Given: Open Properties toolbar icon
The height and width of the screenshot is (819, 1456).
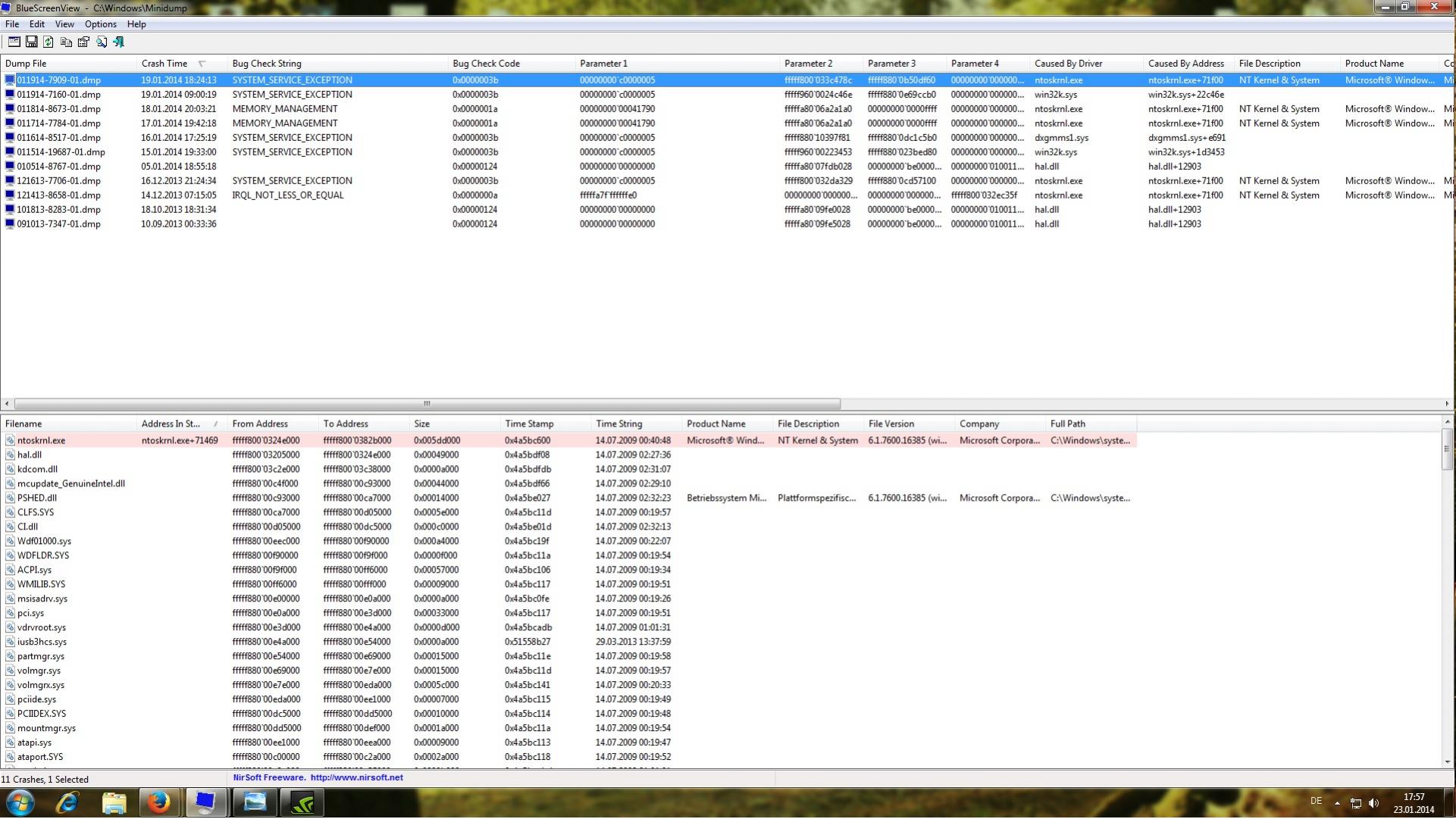Looking at the screenshot, I should coord(83,42).
